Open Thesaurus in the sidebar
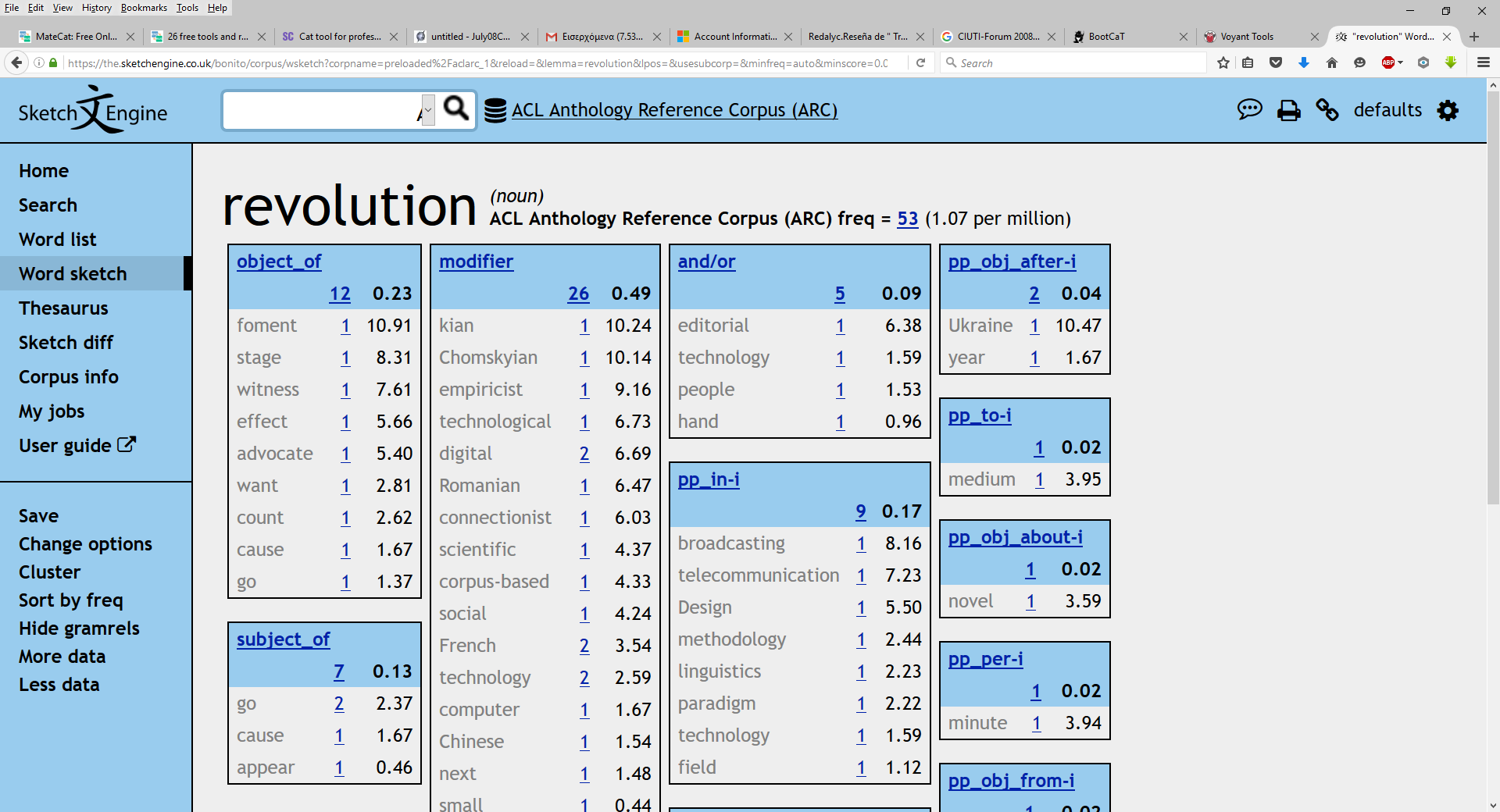 (63, 308)
